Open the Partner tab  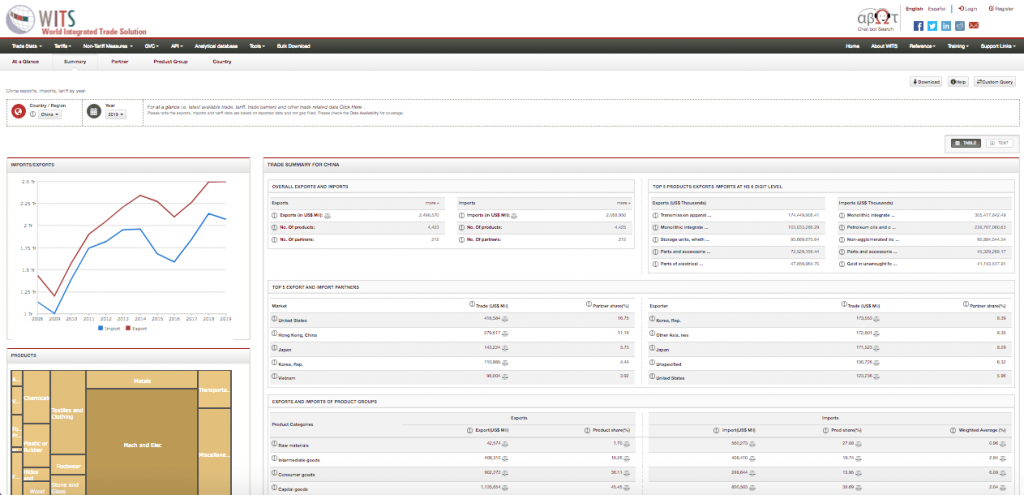coord(120,61)
